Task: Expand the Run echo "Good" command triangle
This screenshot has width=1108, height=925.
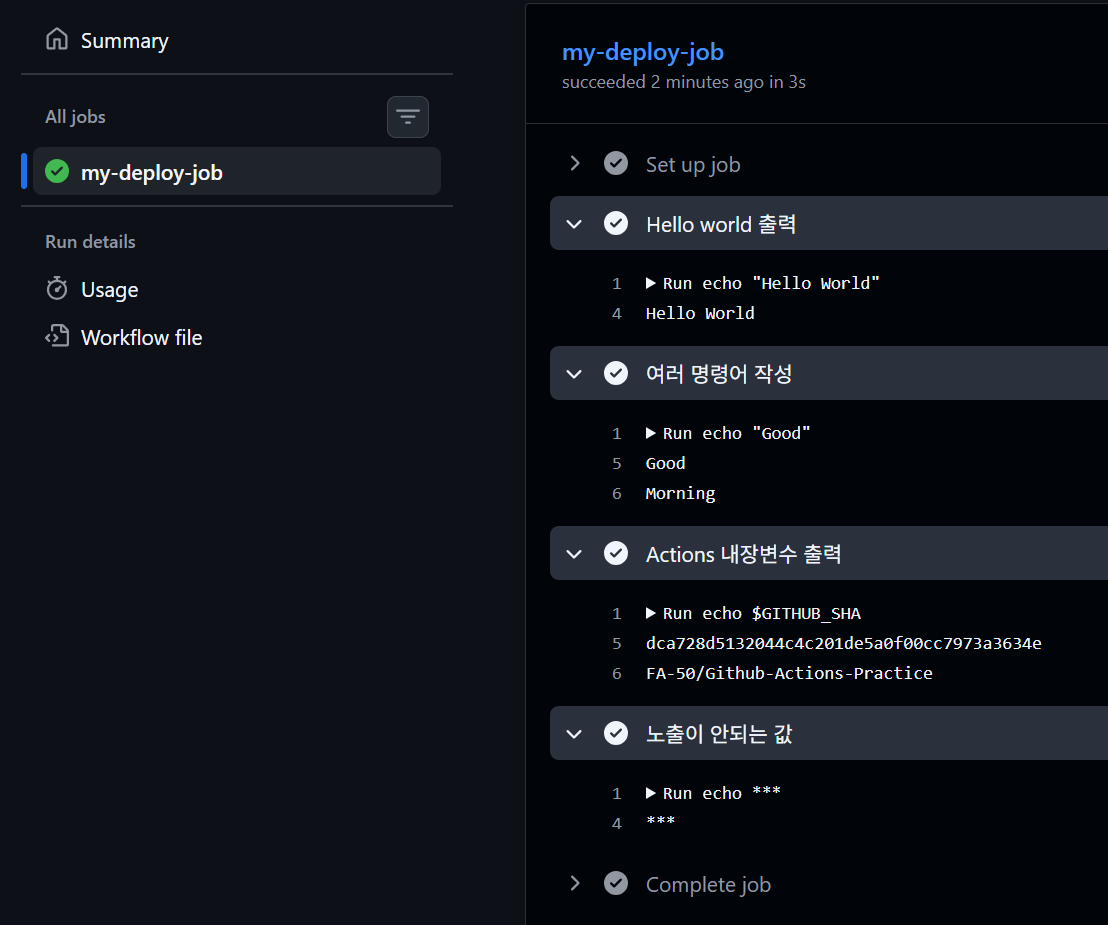Action: 651,433
